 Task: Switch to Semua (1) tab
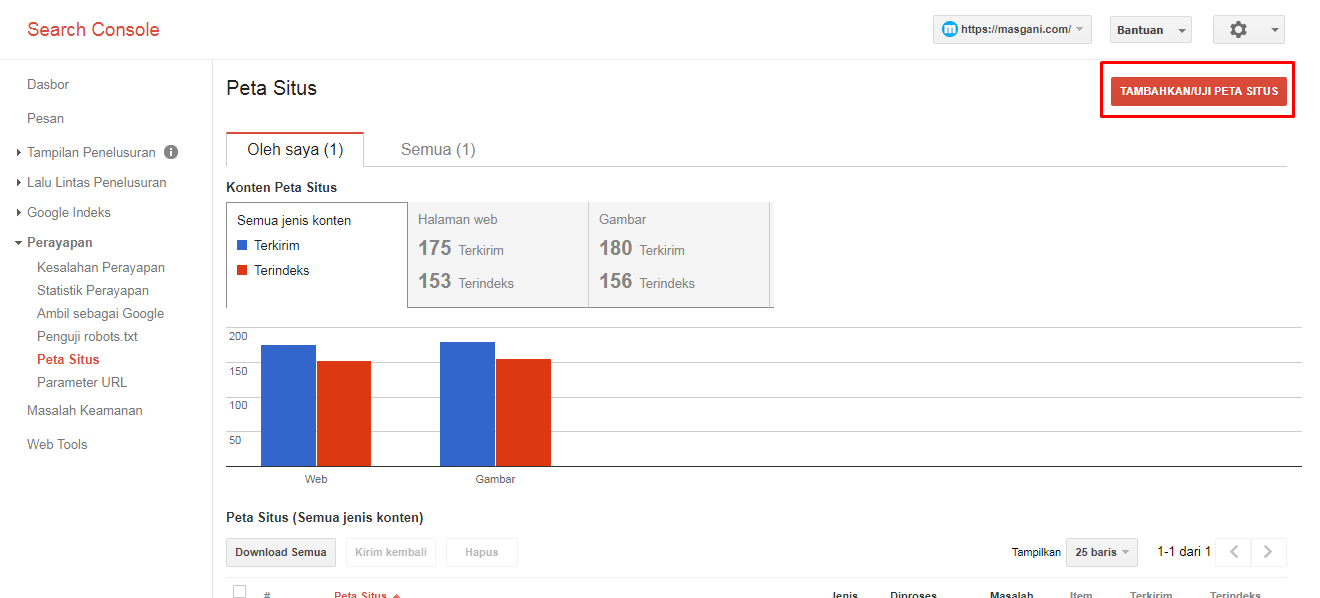click(438, 149)
